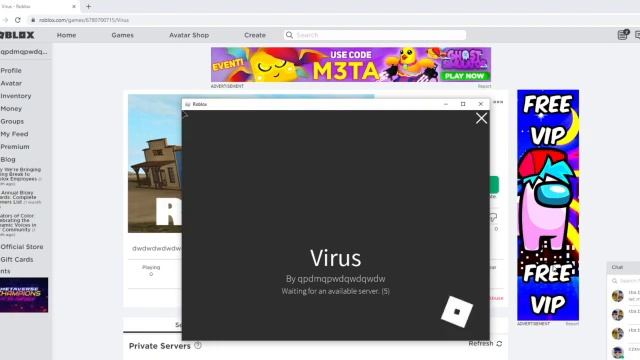Focus the chat search field
The width and height of the screenshot is (640, 360).
pos(626,281)
